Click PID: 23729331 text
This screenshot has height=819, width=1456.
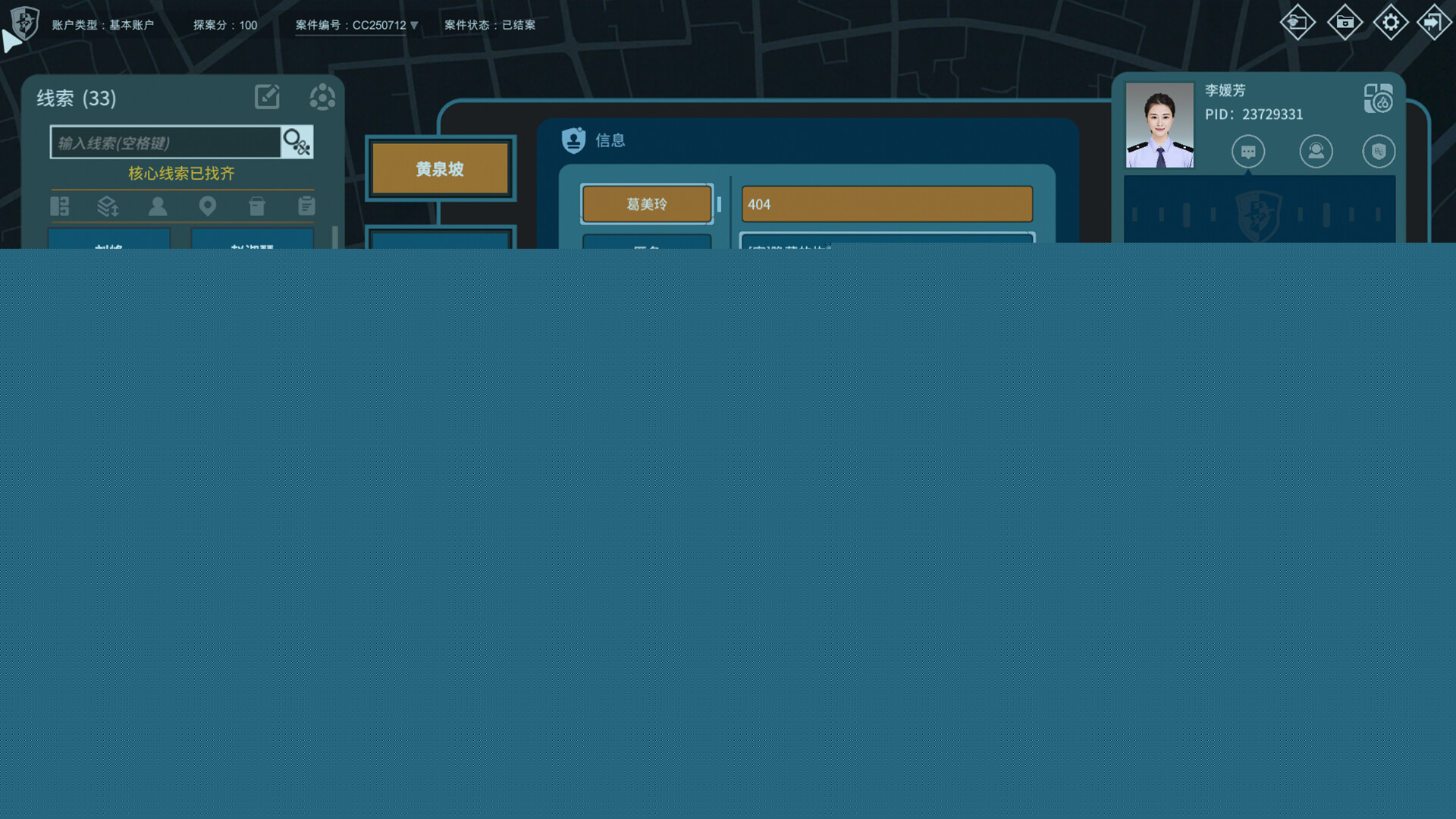pyautogui.click(x=1254, y=115)
